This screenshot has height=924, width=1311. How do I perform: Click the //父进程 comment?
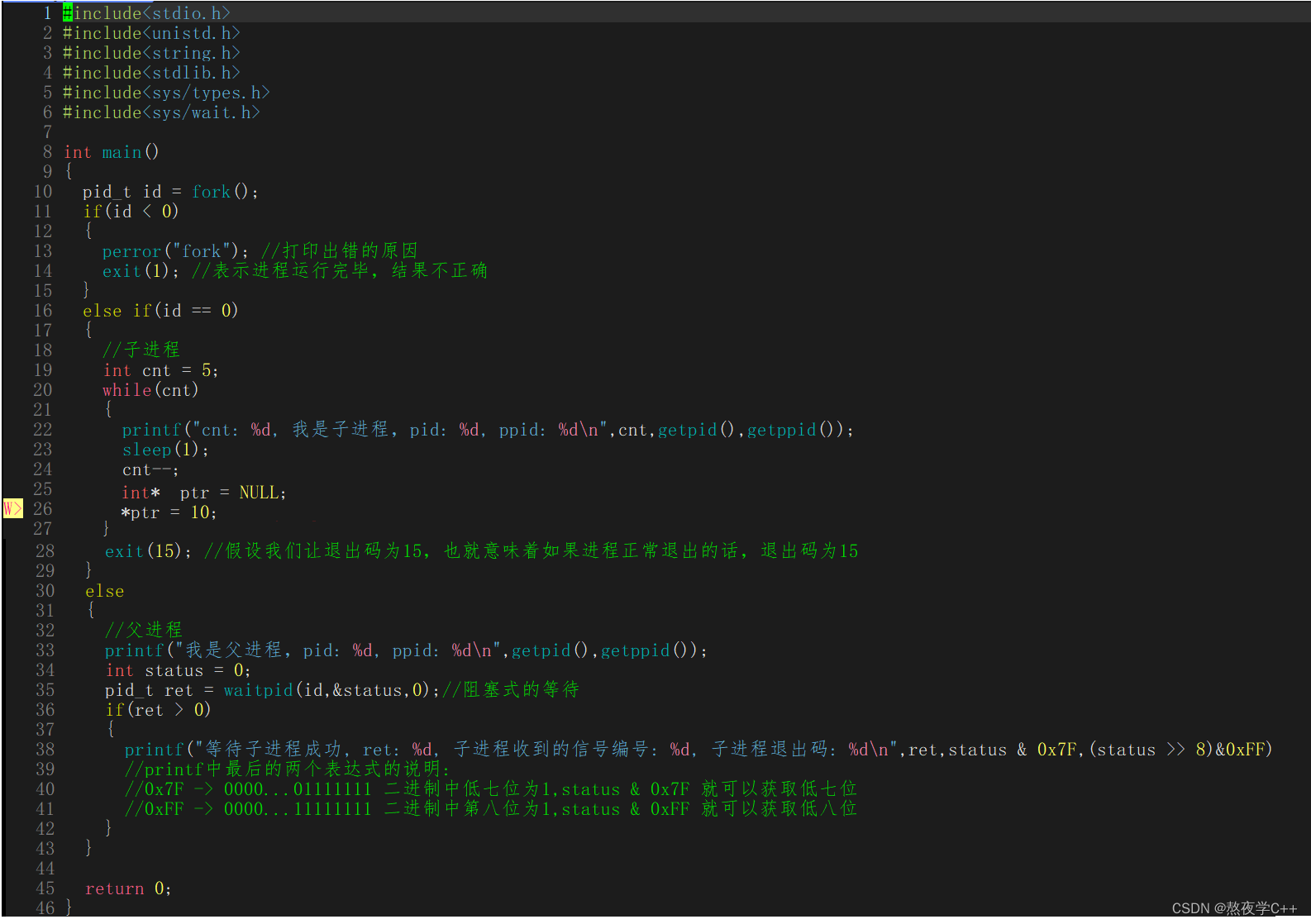tap(144, 630)
